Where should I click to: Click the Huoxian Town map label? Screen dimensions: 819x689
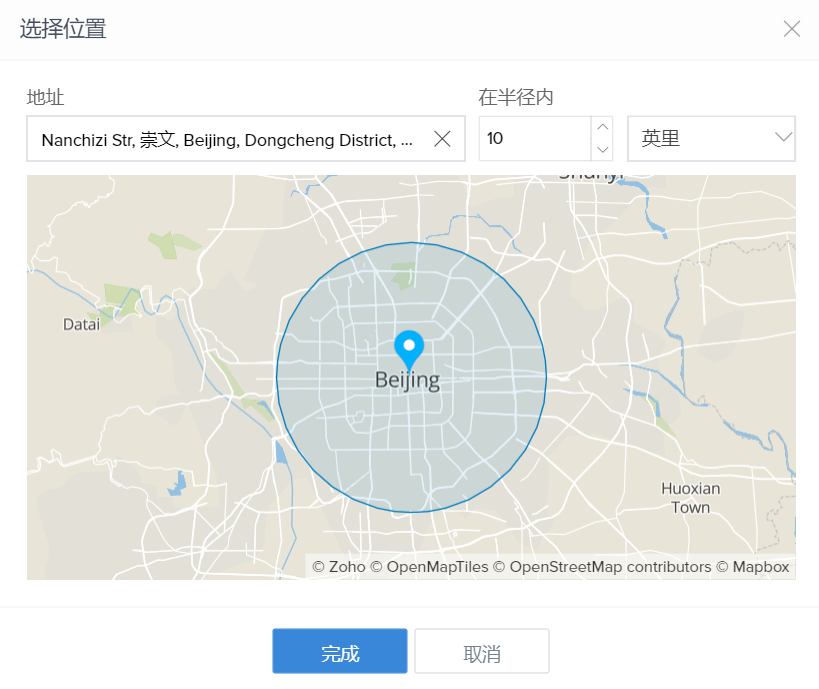point(691,498)
